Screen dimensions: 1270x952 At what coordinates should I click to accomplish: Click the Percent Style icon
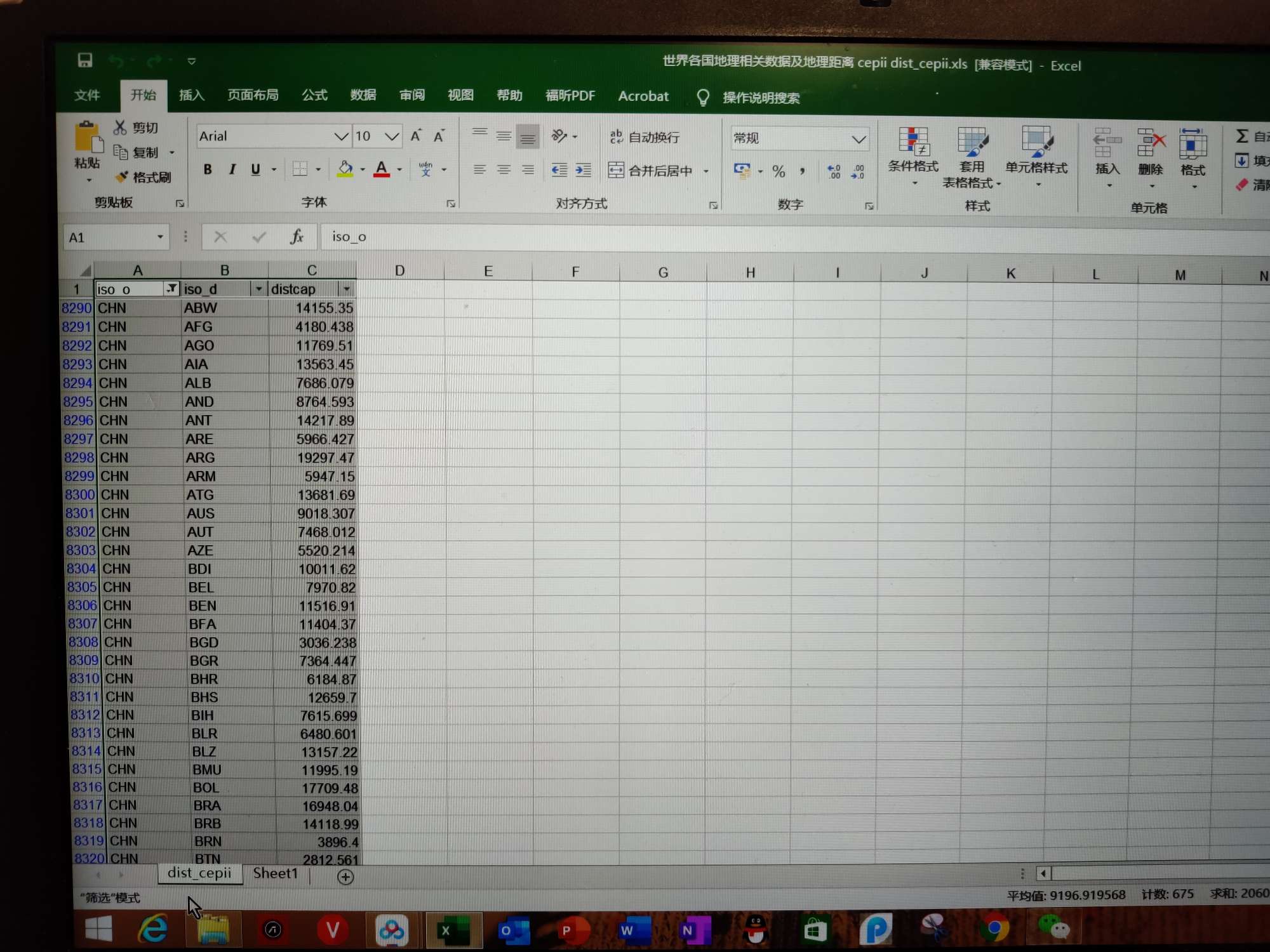pyautogui.click(x=779, y=171)
